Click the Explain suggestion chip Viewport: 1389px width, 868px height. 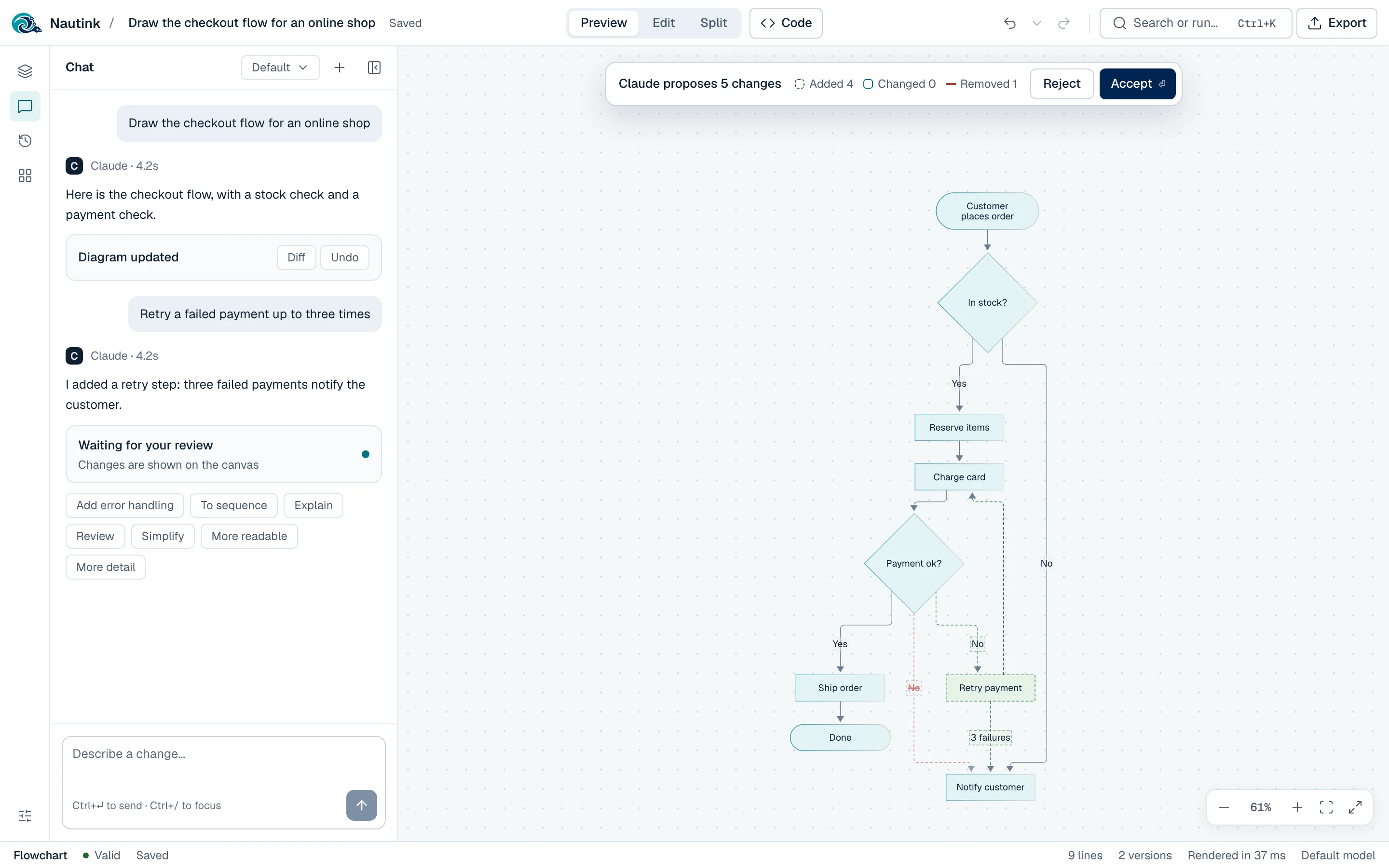coord(313,505)
